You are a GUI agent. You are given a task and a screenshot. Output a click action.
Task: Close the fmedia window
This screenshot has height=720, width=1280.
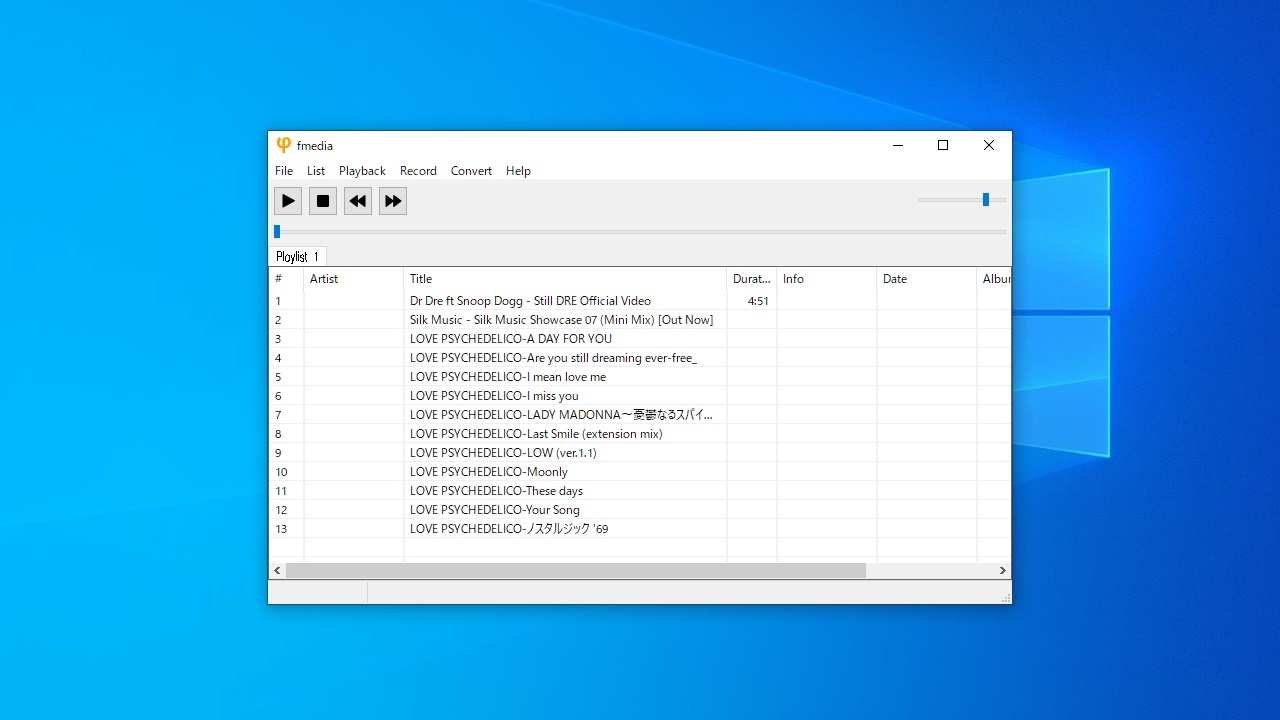(x=989, y=145)
